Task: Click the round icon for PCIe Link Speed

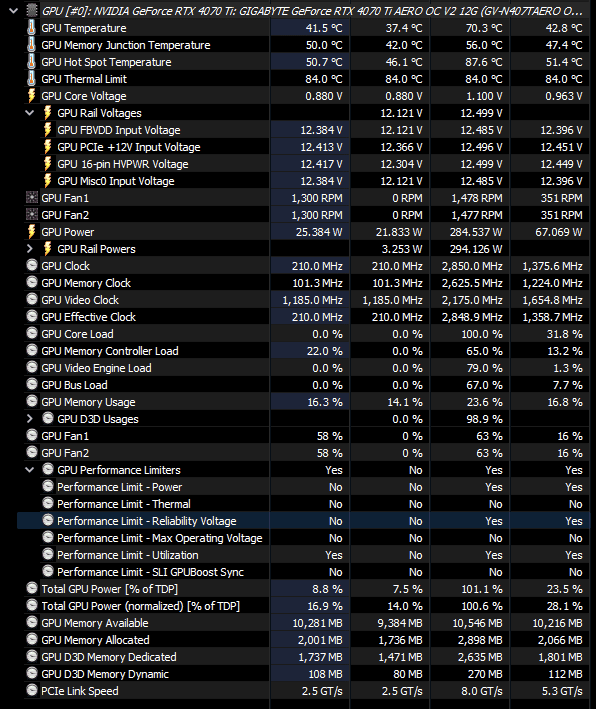Action: (x=32, y=690)
